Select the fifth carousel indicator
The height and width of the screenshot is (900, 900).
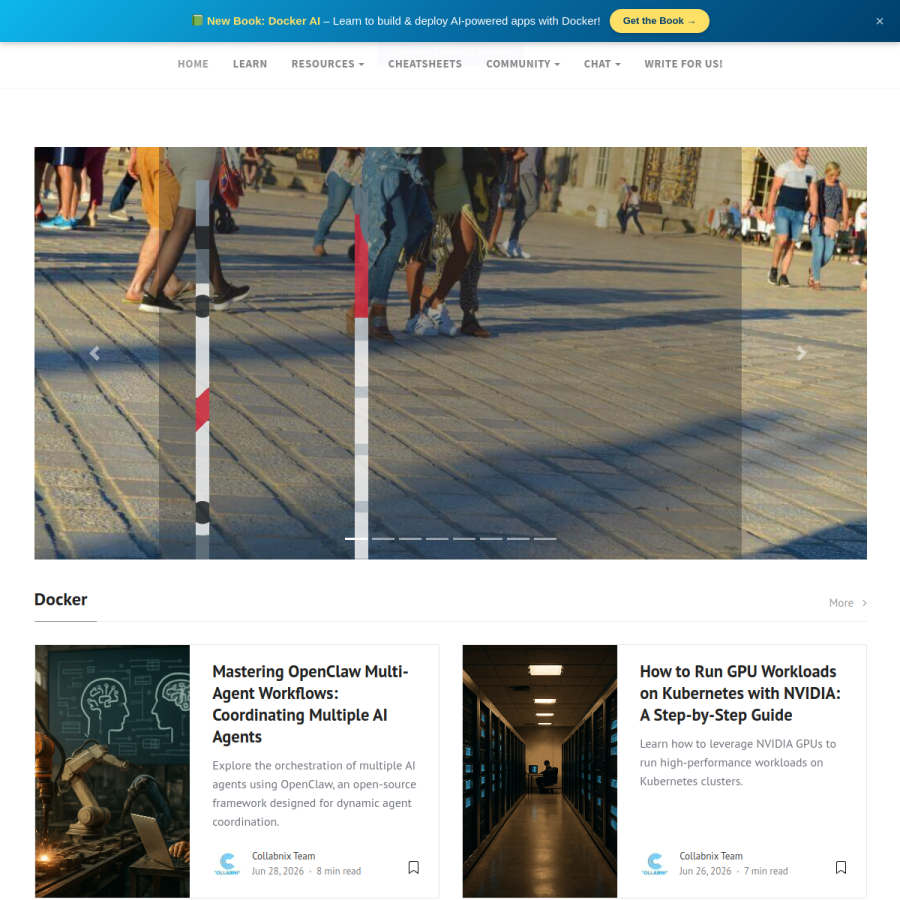coord(464,539)
